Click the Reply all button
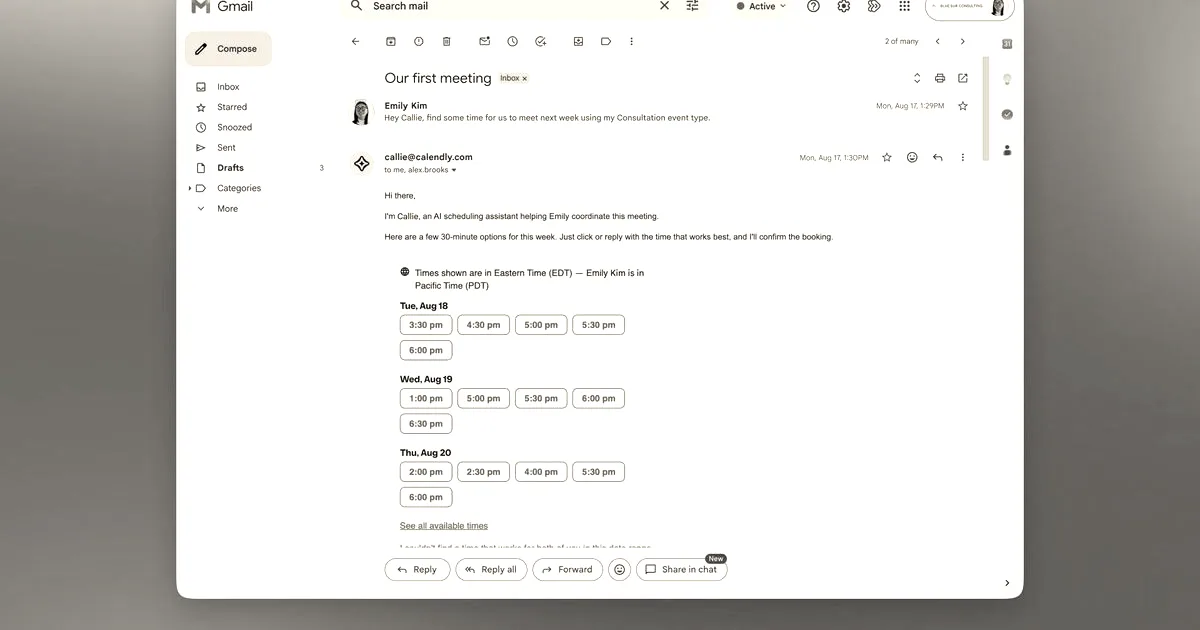Image resolution: width=1200 pixels, height=630 pixels. click(491, 569)
